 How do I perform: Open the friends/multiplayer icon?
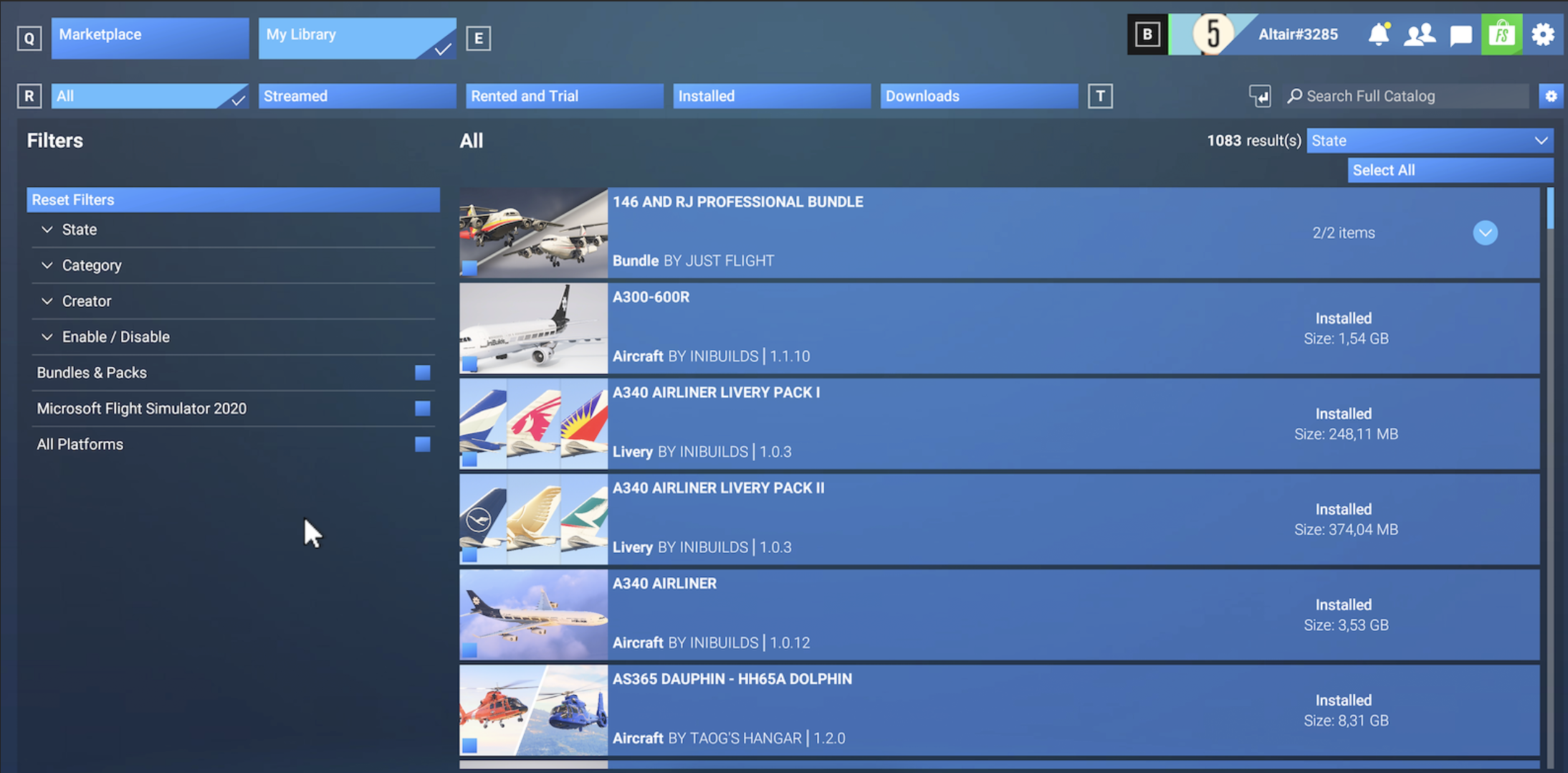coord(1419,34)
